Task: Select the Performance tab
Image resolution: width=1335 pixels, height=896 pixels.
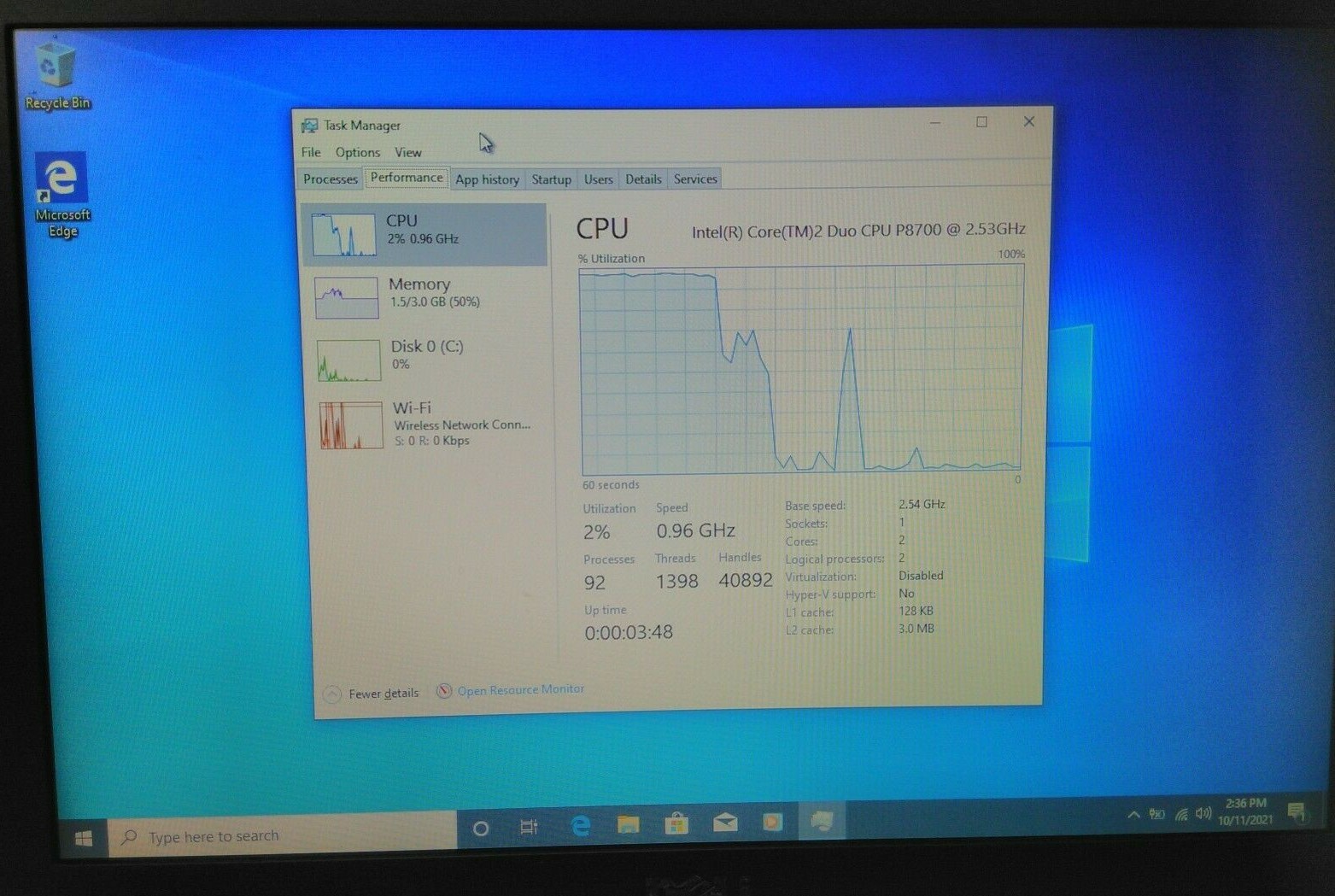Action: coord(407,178)
